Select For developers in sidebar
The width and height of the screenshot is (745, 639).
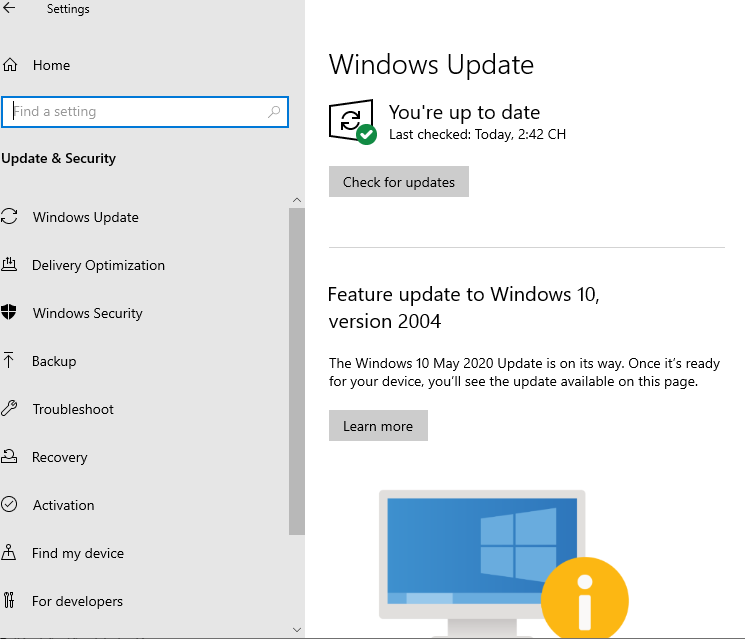[x=77, y=601]
